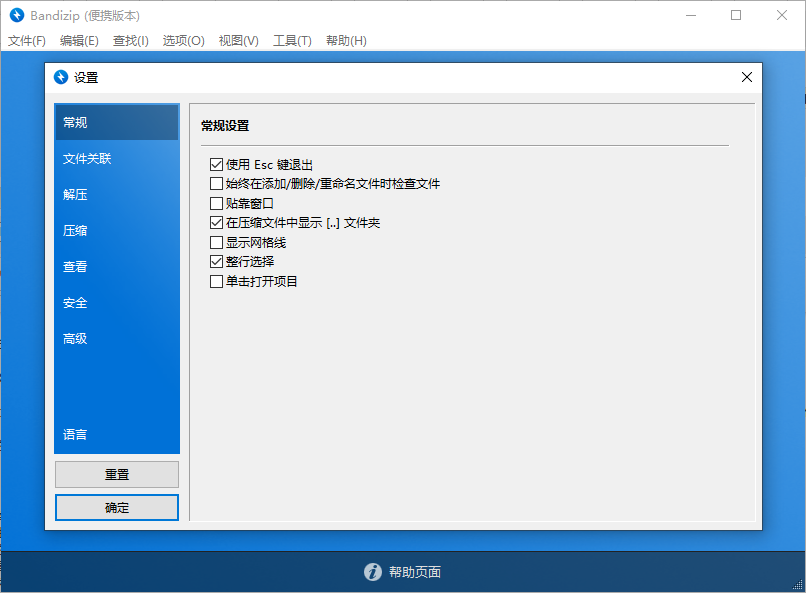Open the 视图(V) menu
Image resolution: width=806 pixels, height=593 pixels.
tap(239, 41)
